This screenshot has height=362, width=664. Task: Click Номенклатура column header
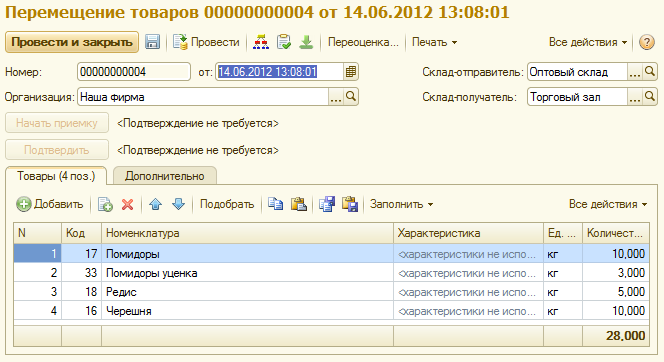coord(247,233)
